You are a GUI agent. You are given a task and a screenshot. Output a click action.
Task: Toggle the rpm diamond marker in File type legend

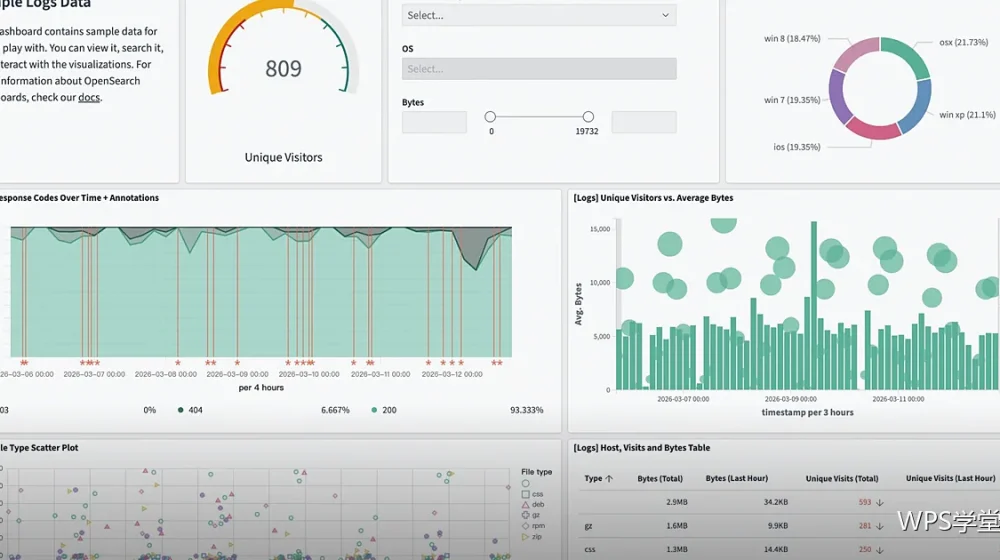(526, 526)
